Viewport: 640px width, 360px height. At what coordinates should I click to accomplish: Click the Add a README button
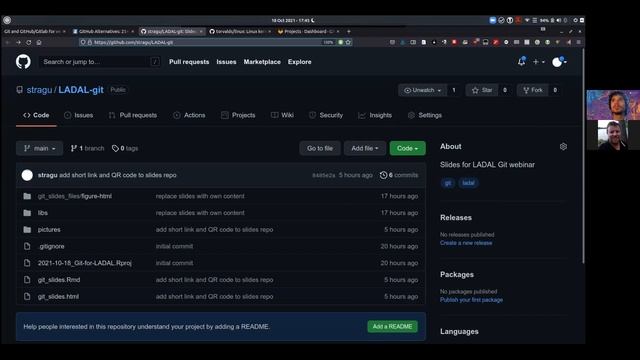click(392, 327)
